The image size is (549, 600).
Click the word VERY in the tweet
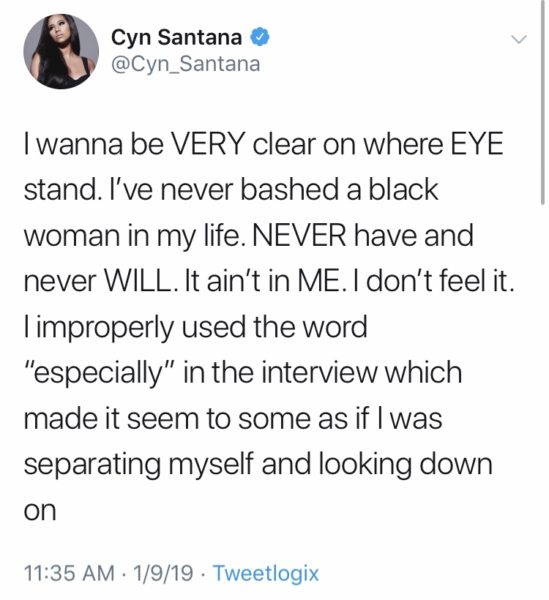tap(207, 144)
